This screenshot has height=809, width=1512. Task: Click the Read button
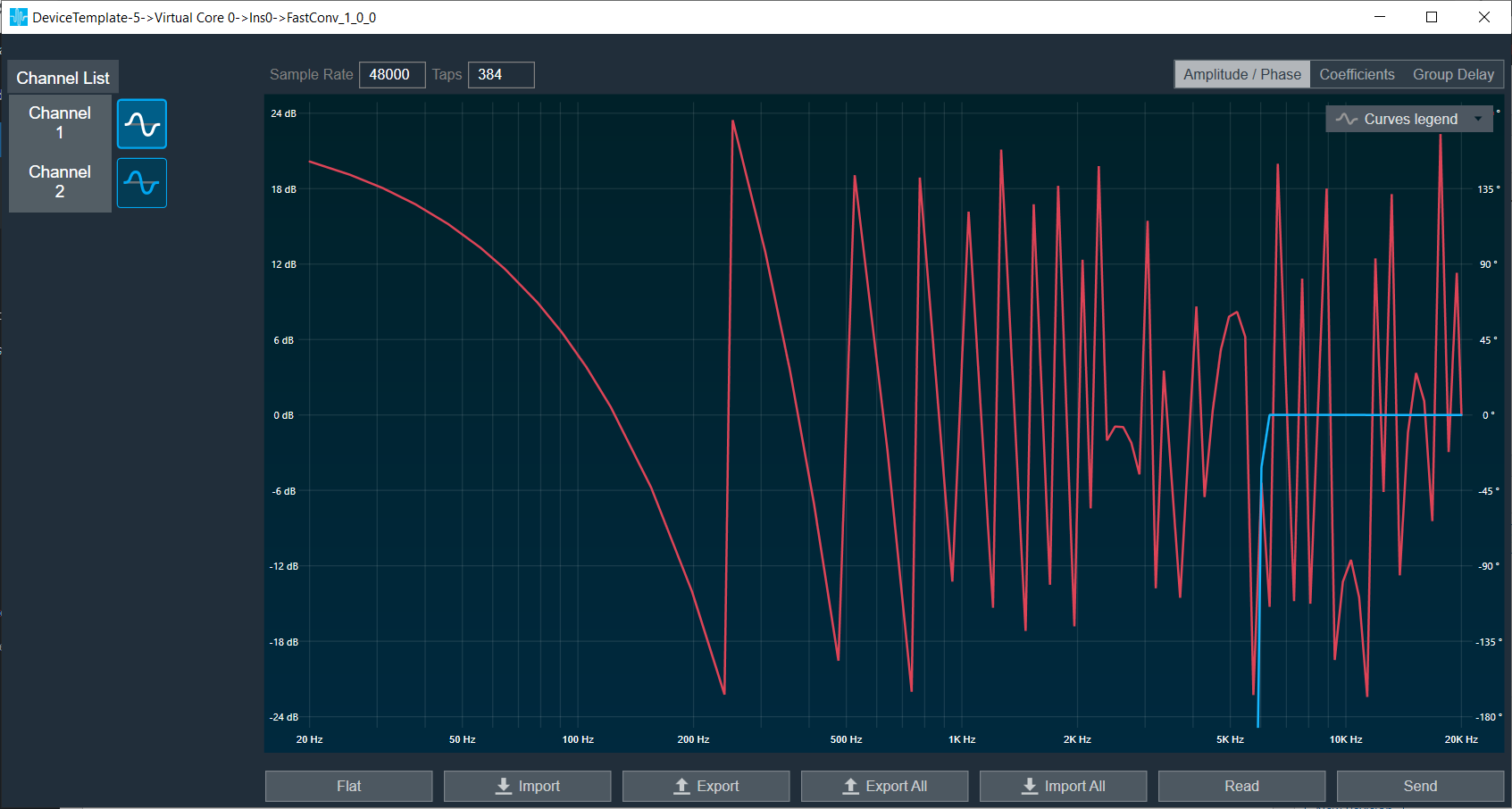point(1242,786)
